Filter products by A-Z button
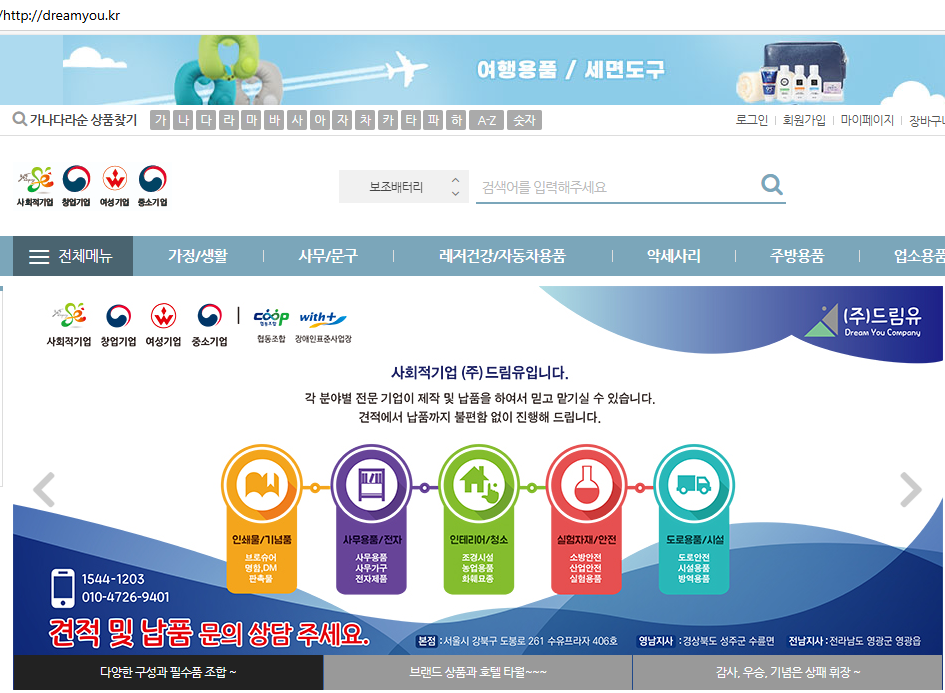The height and width of the screenshot is (693, 945). [486, 121]
